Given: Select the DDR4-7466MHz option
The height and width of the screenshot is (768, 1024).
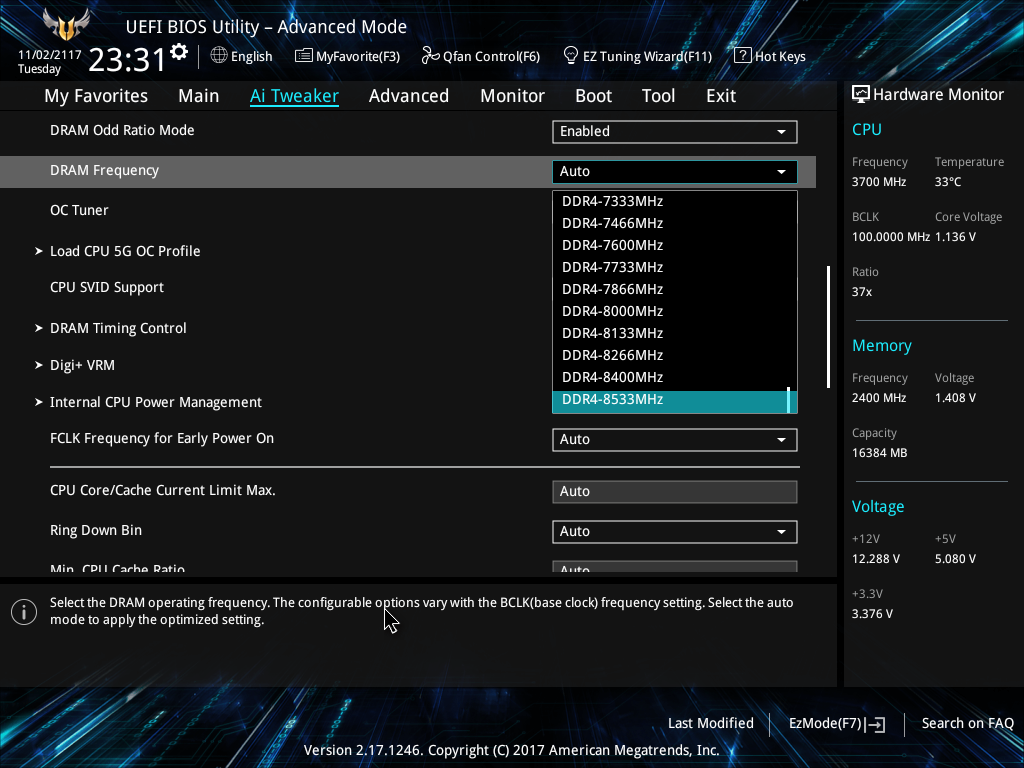Looking at the screenshot, I should [675, 224].
